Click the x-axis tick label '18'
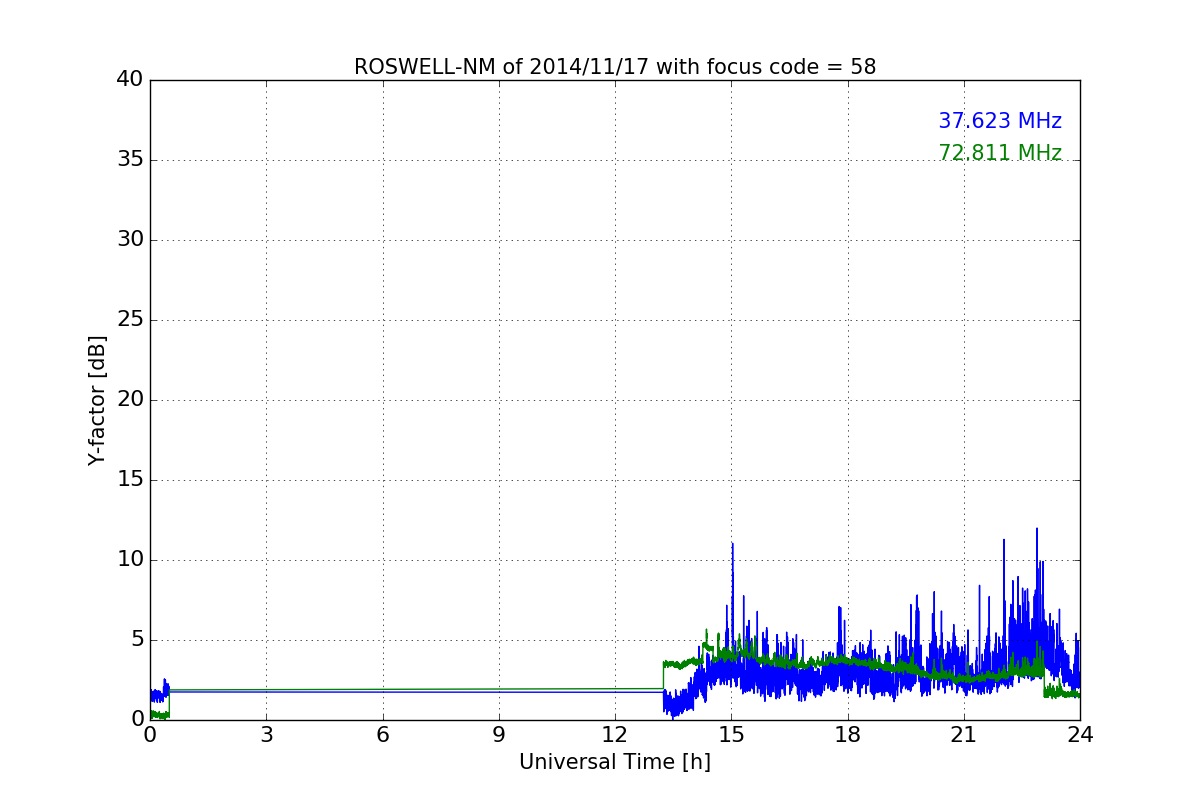Viewport: 1200px width, 800px height. tap(848, 735)
